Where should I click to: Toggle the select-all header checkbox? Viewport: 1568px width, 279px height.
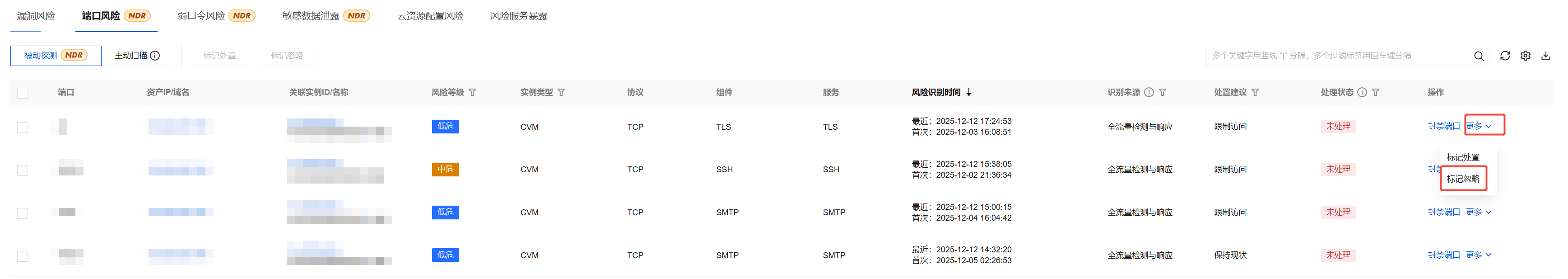point(23,93)
